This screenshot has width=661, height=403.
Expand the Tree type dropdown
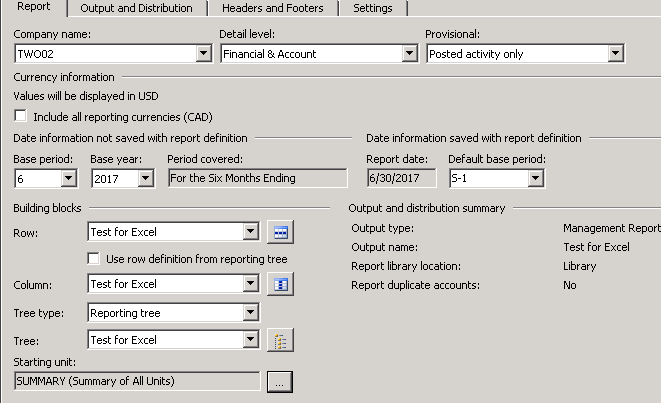(250, 313)
